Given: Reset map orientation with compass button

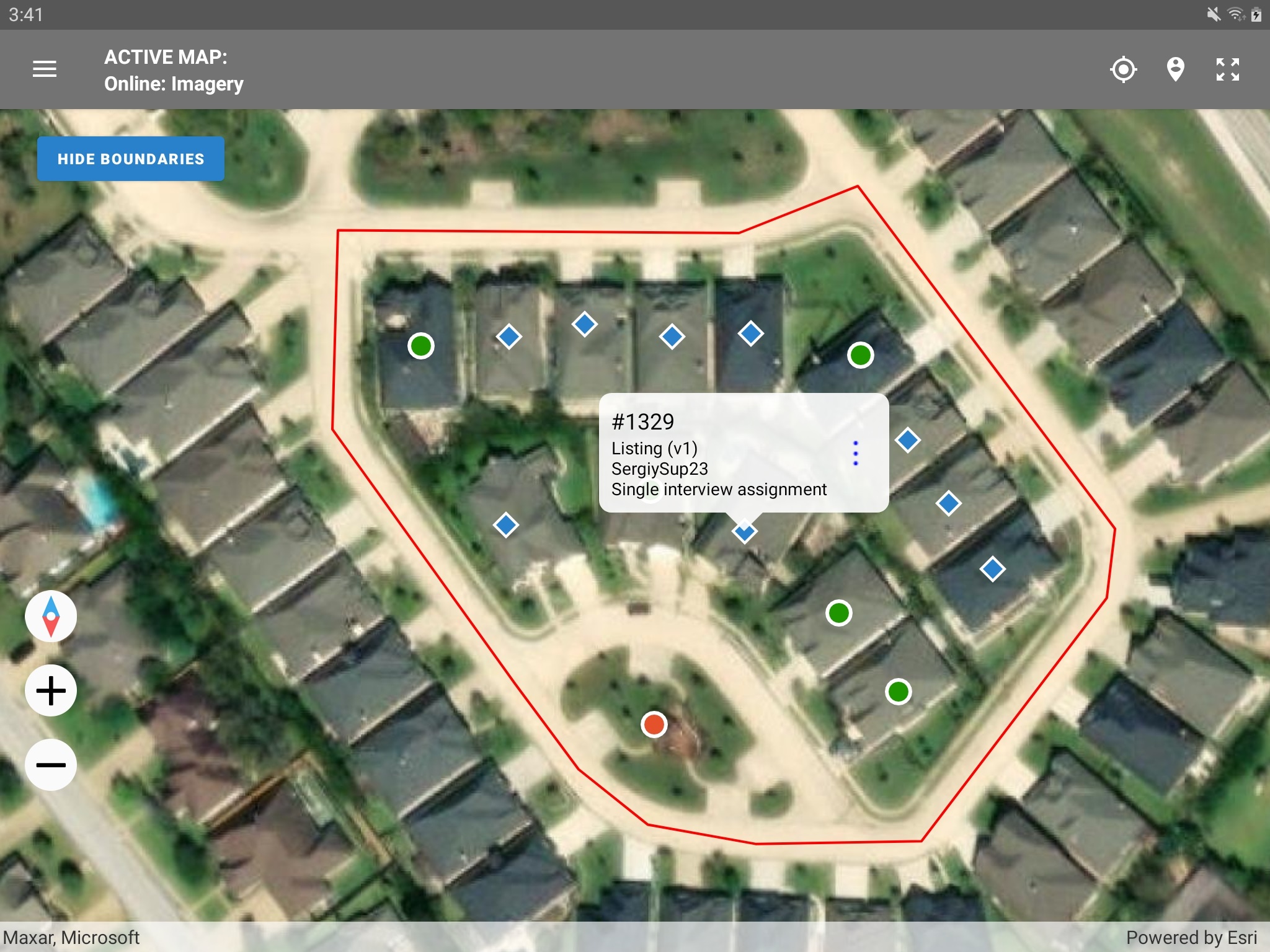Looking at the screenshot, I should tap(51, 616).
